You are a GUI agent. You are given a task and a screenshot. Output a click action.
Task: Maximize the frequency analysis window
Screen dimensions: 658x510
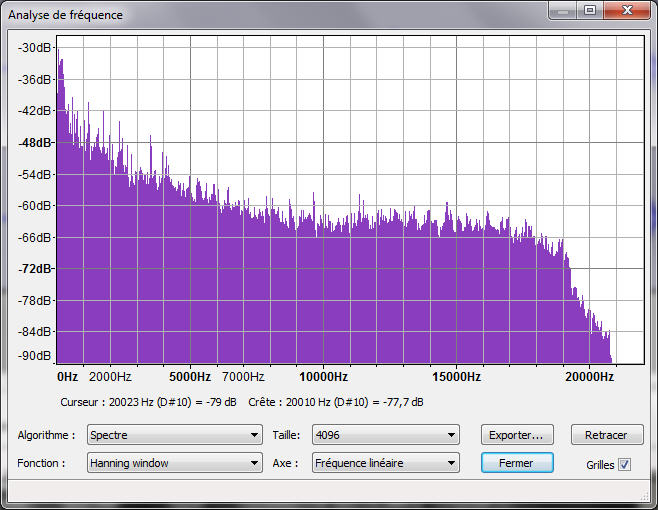click(x=589, y=11)
